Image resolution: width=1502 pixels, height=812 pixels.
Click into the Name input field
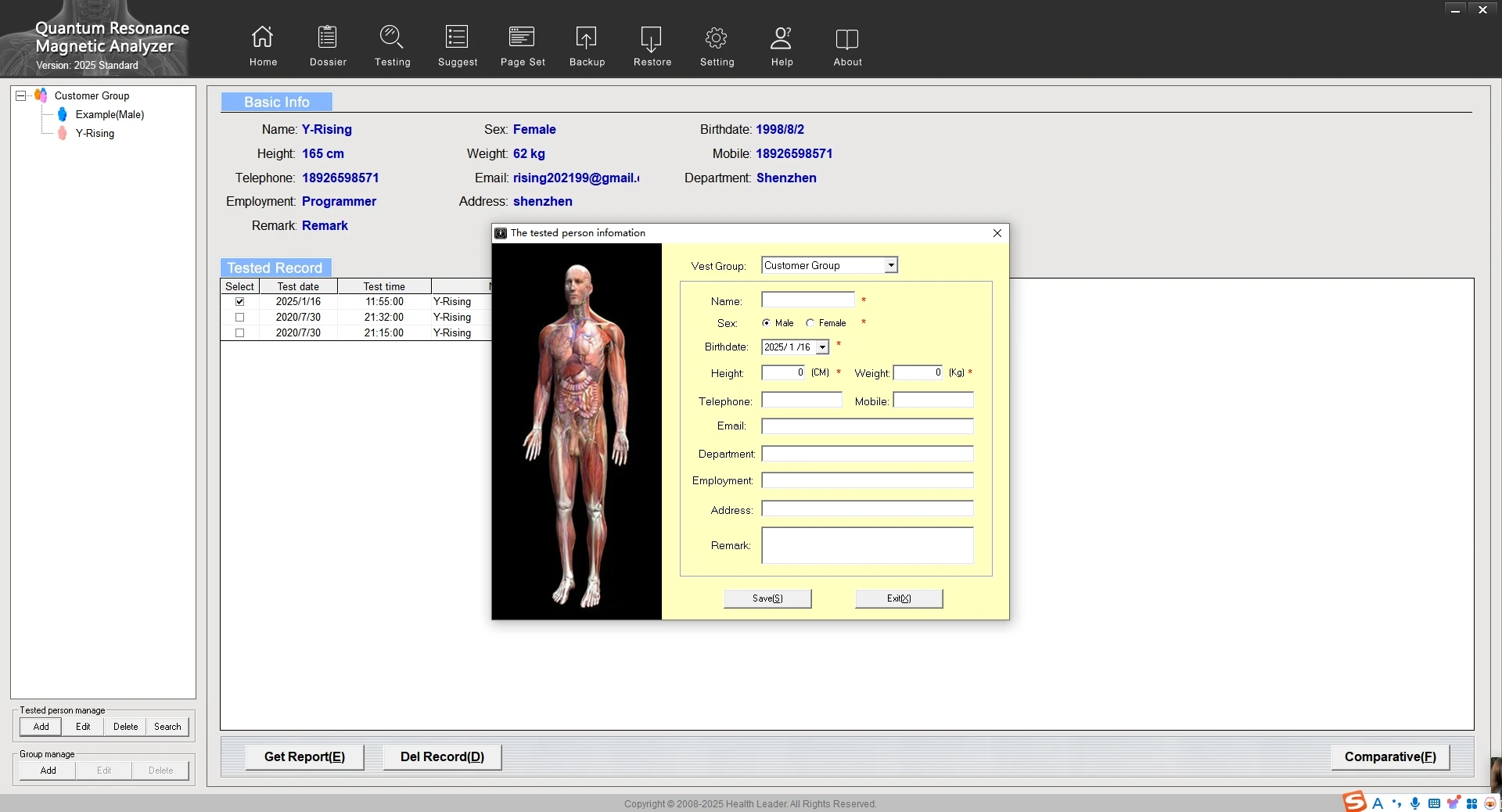click(807, 300)
